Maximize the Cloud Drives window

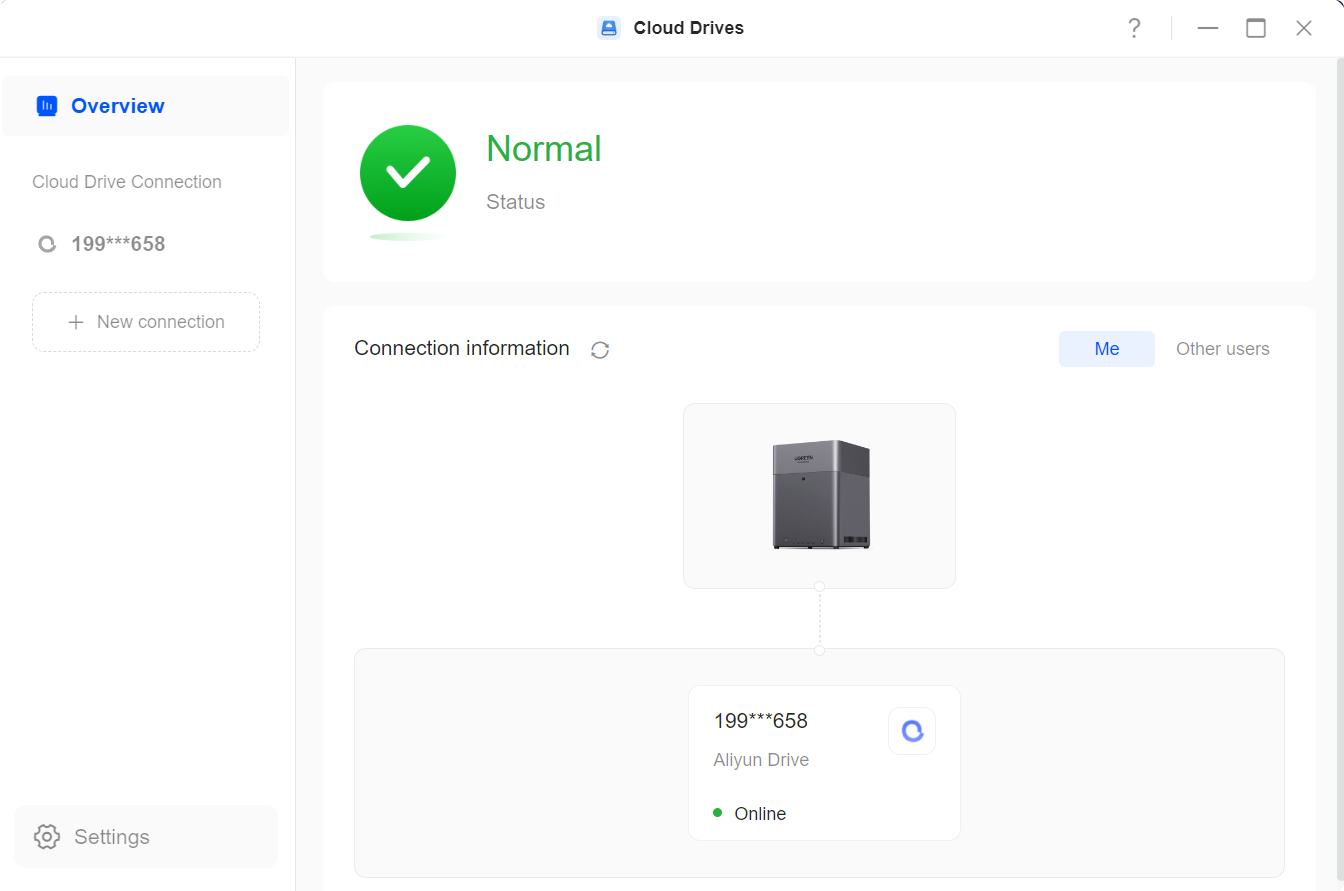(1256, 28)
